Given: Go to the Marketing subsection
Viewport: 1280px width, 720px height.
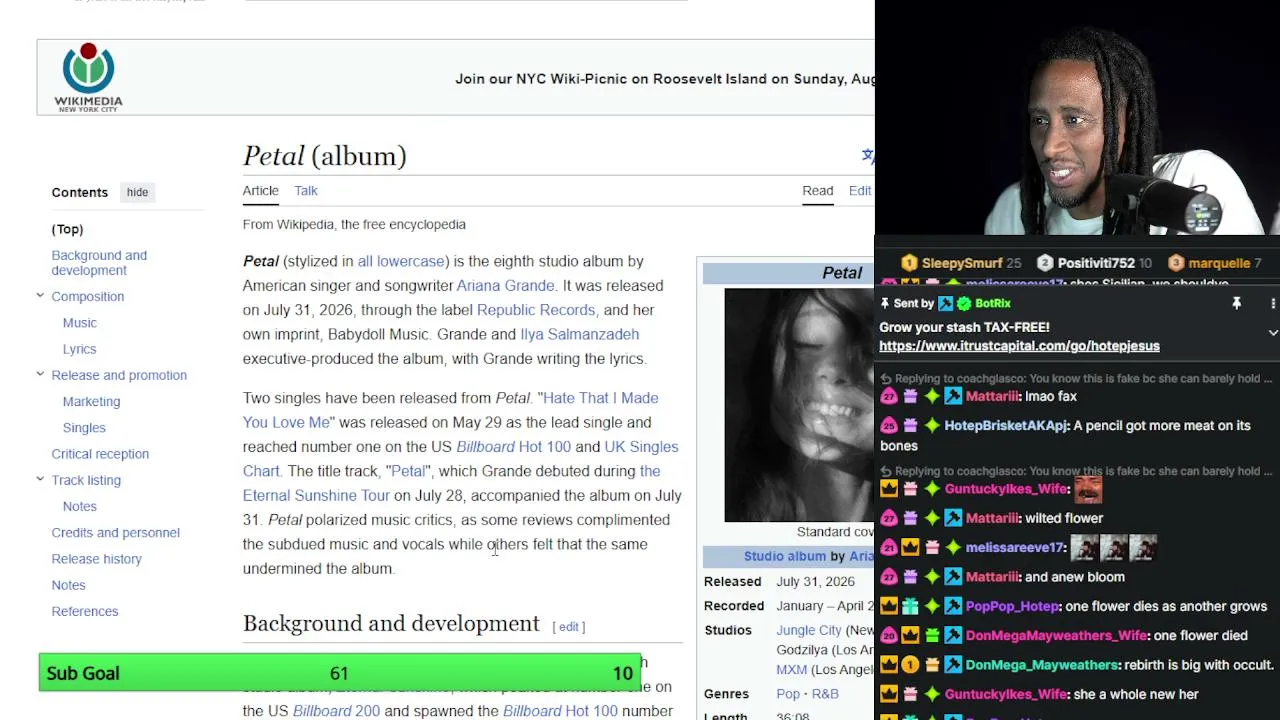Looking at the screenshot, I should point(91,401).
